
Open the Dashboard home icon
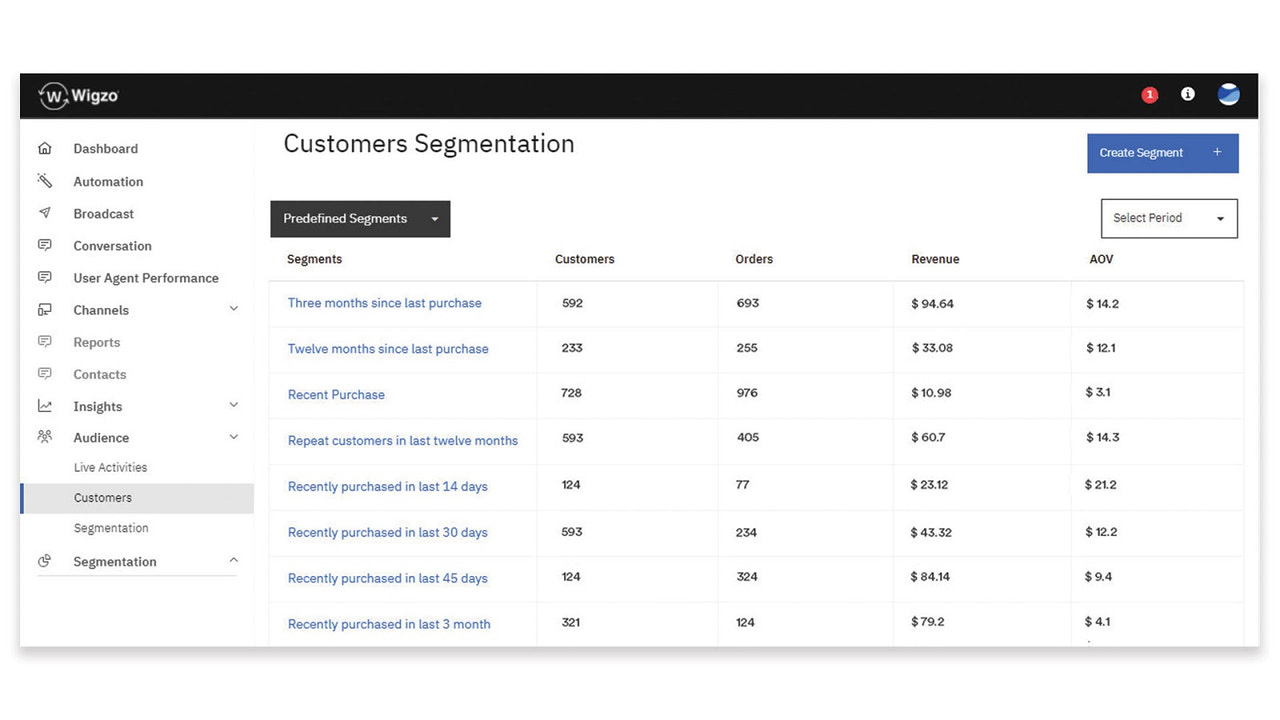click(x=44, y=147)
